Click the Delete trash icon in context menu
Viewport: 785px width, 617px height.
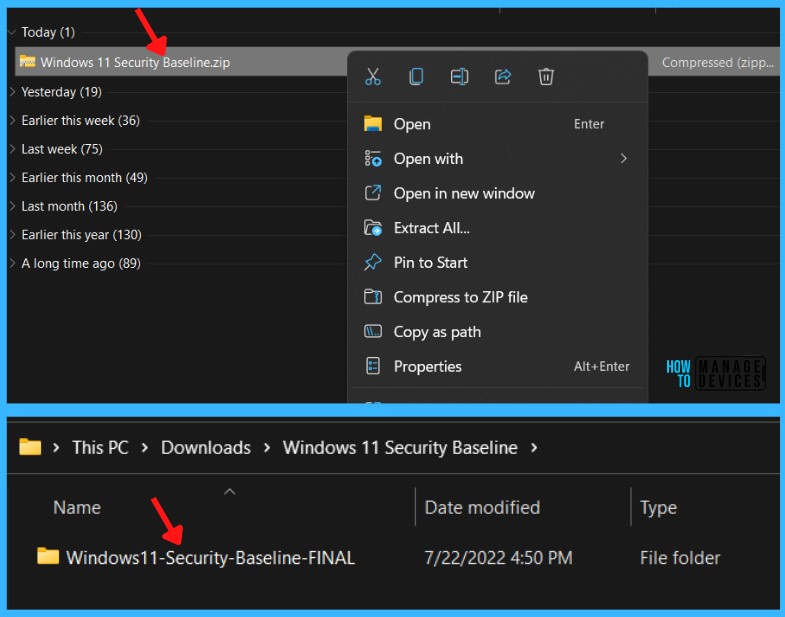546,77
